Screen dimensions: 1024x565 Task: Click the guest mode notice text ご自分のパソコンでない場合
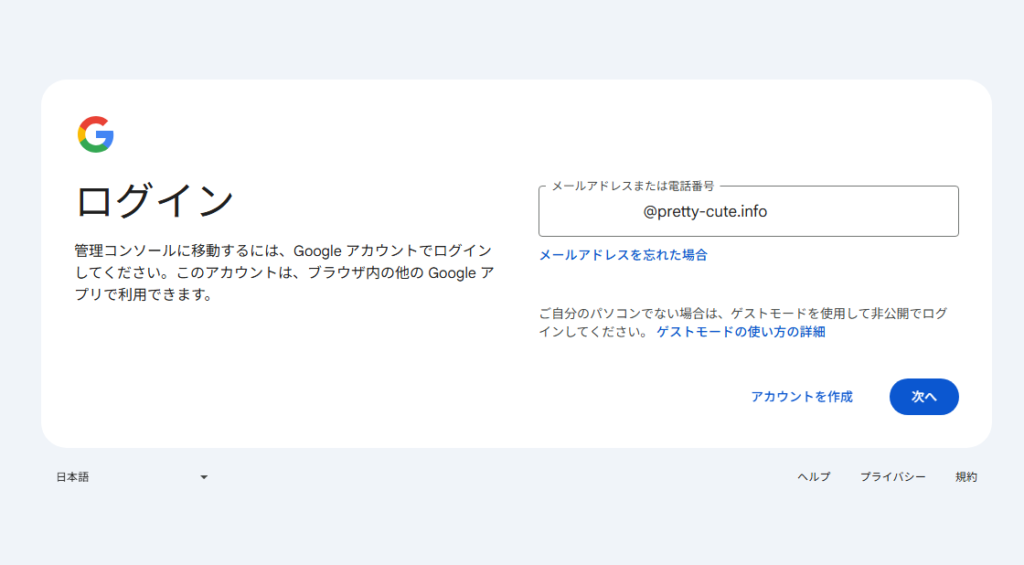[x=742, y=313]
